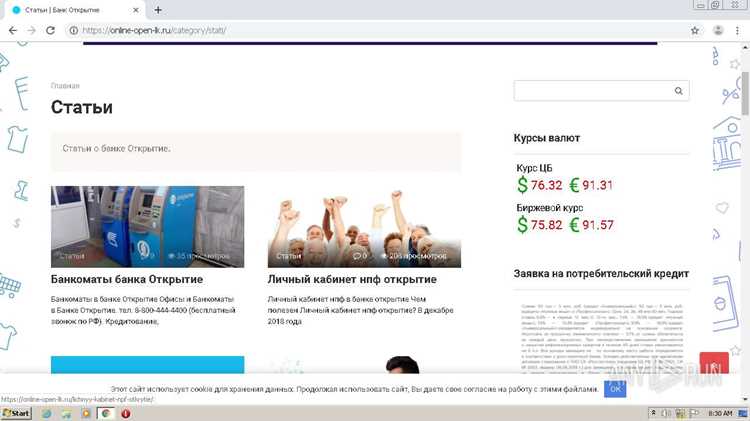Open the Личный кабинет нпф открытие title
This screenshot has height=421, width=750.
click(352, 279)
